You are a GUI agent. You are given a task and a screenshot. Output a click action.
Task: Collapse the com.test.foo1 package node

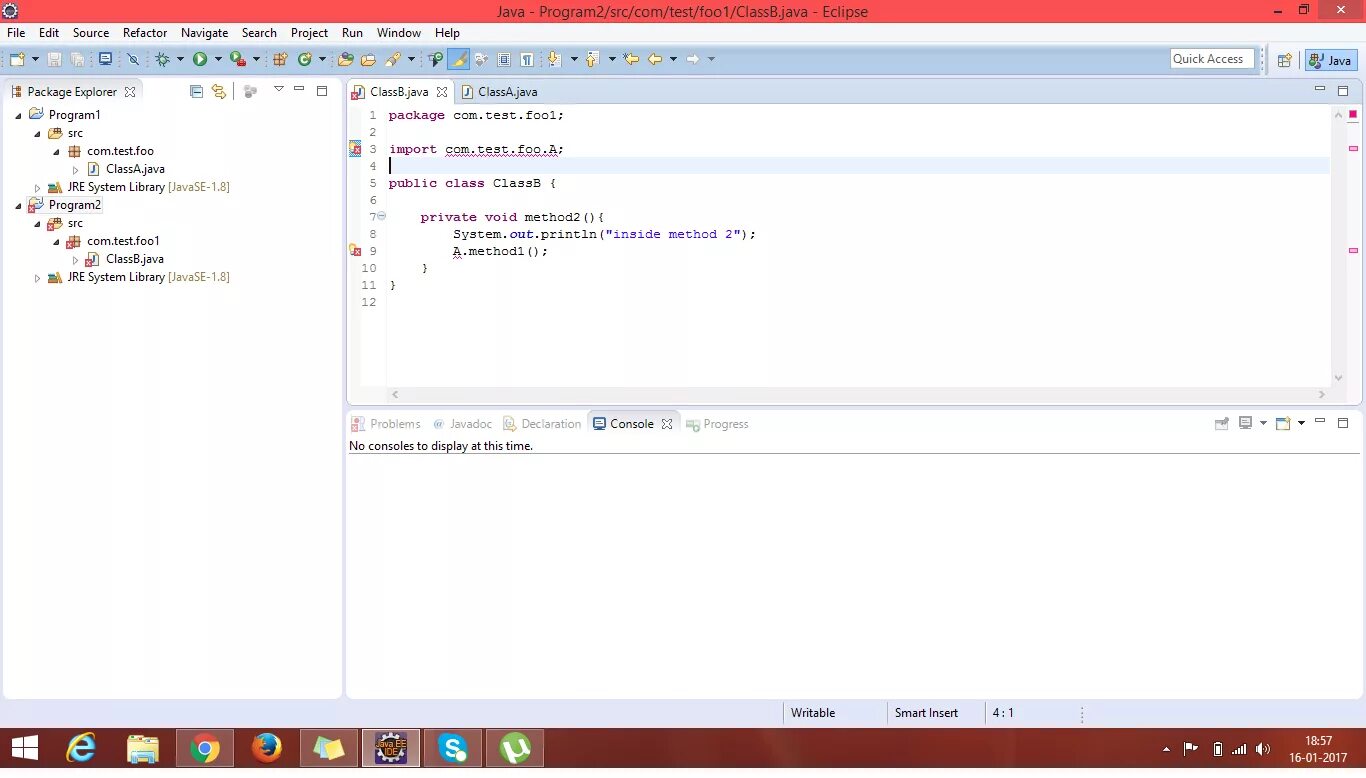point(57,241)
